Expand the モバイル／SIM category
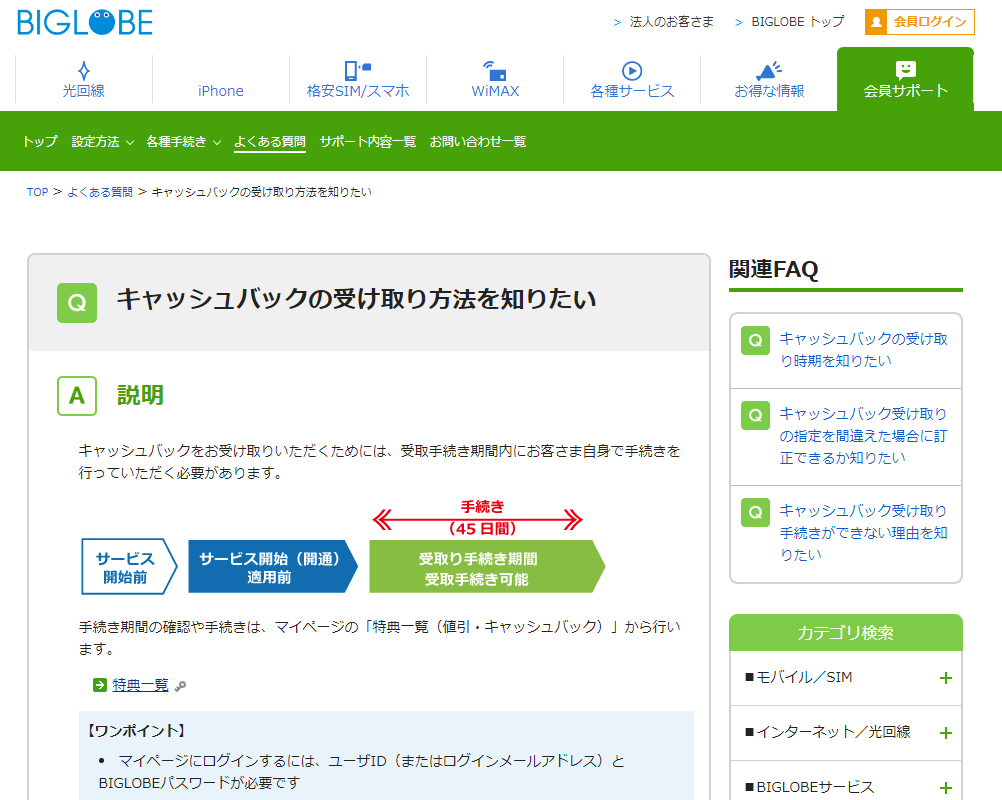 tap(845, 677)
